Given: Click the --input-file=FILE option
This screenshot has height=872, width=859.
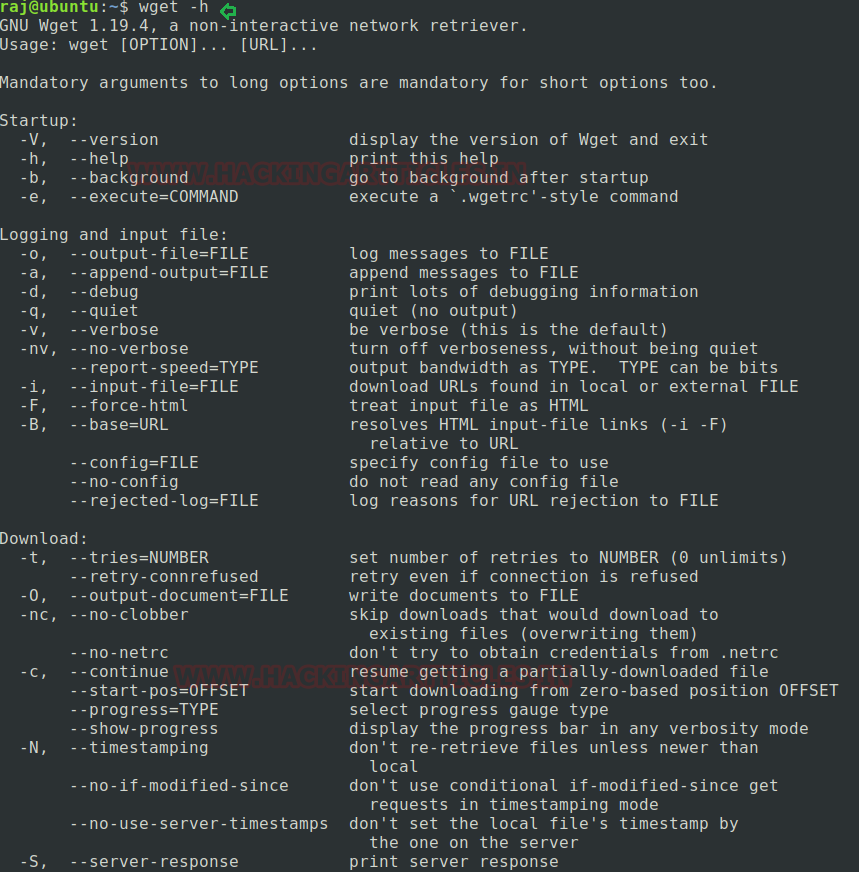Looking at the screenshot, I should [153, 387].
